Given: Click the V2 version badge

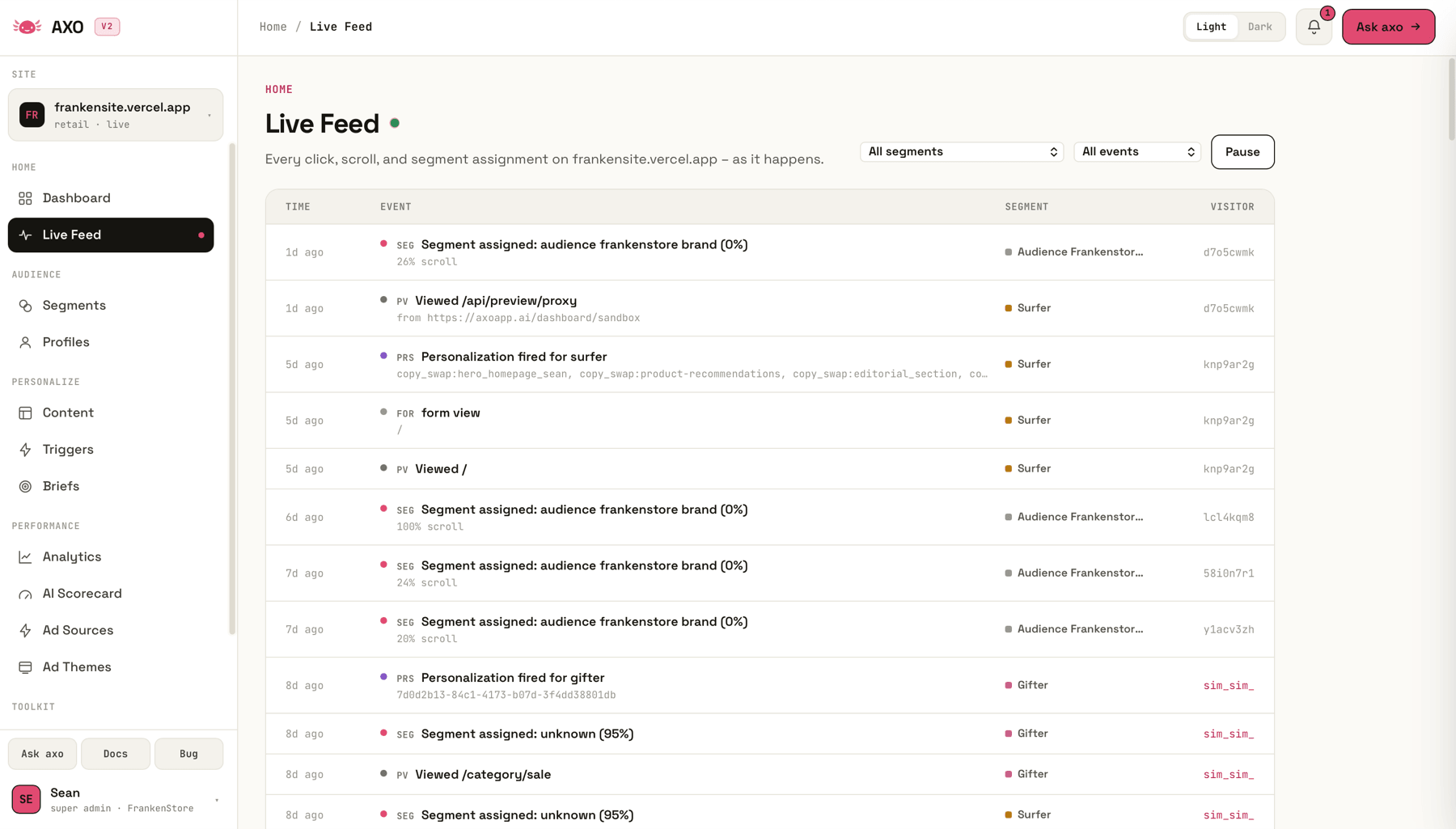Looking at the screenshot, I should (107, 27).
